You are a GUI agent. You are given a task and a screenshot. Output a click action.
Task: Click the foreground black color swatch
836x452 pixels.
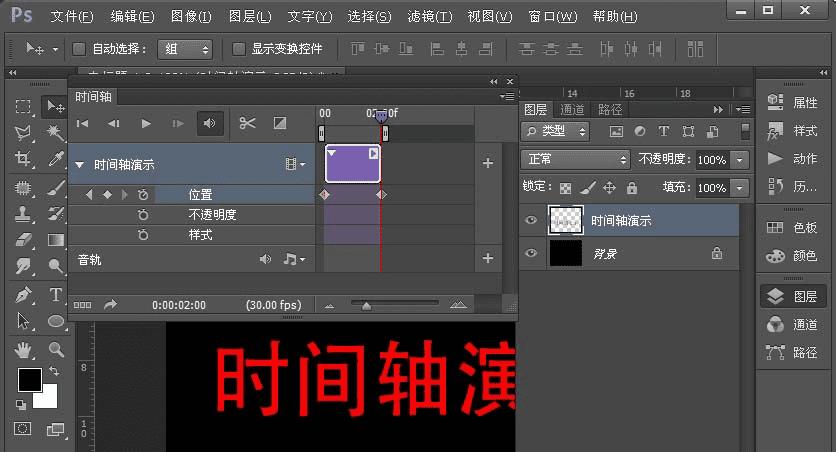pos(29,380)
